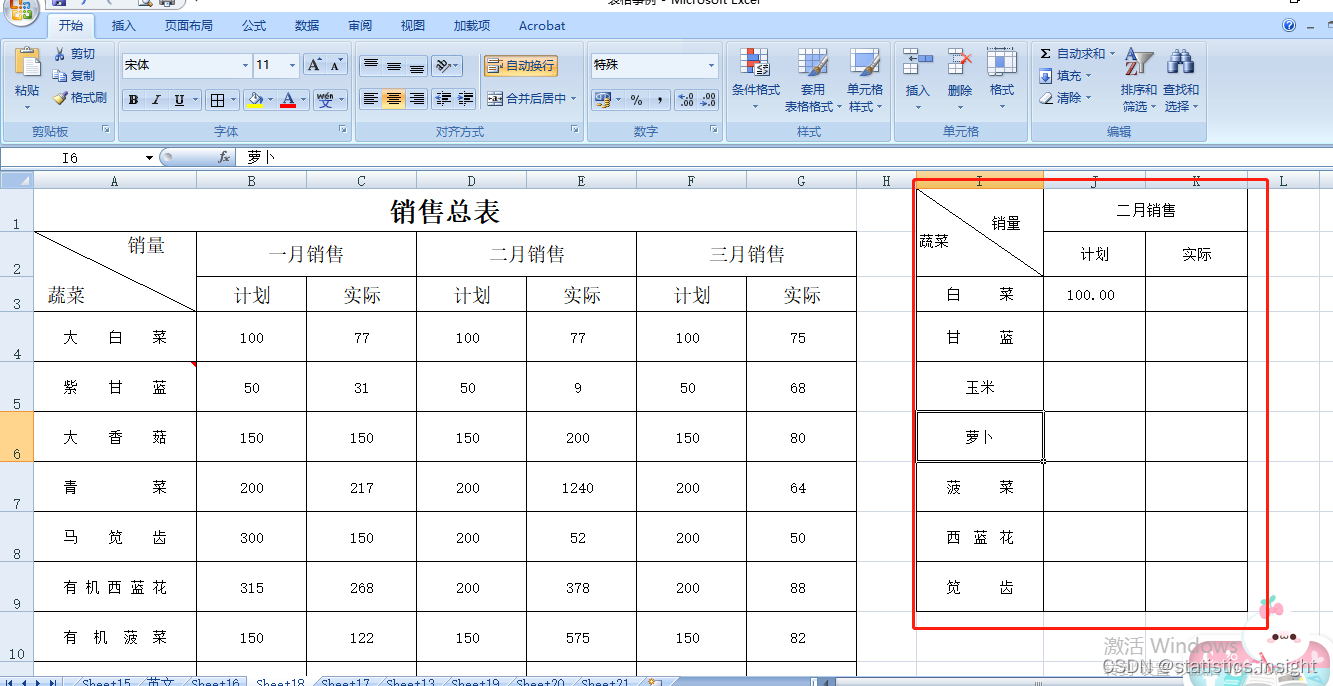Expand the AutoSum (自动求和) dropdown arrow
The height and width of the screenshot is (686, 1333).
pyautogui.click(x=1112, y=54)
